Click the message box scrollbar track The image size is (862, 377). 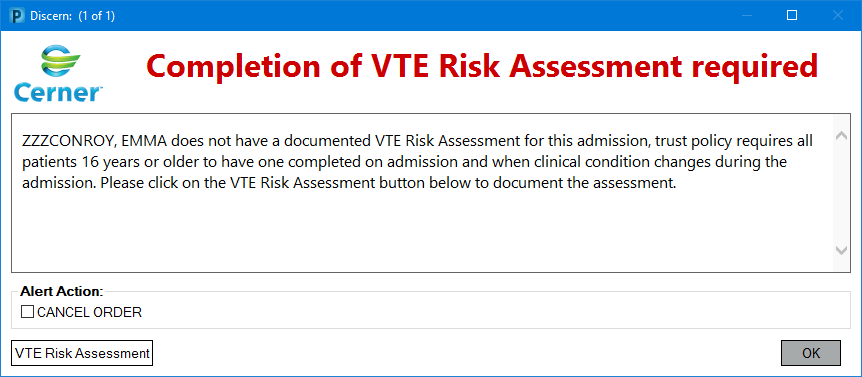pyautogui.click(x=841, y=193)
